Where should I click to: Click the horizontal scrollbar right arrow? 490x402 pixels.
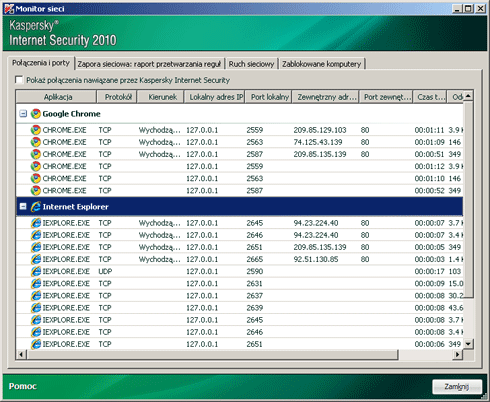[x=457, y=355]
